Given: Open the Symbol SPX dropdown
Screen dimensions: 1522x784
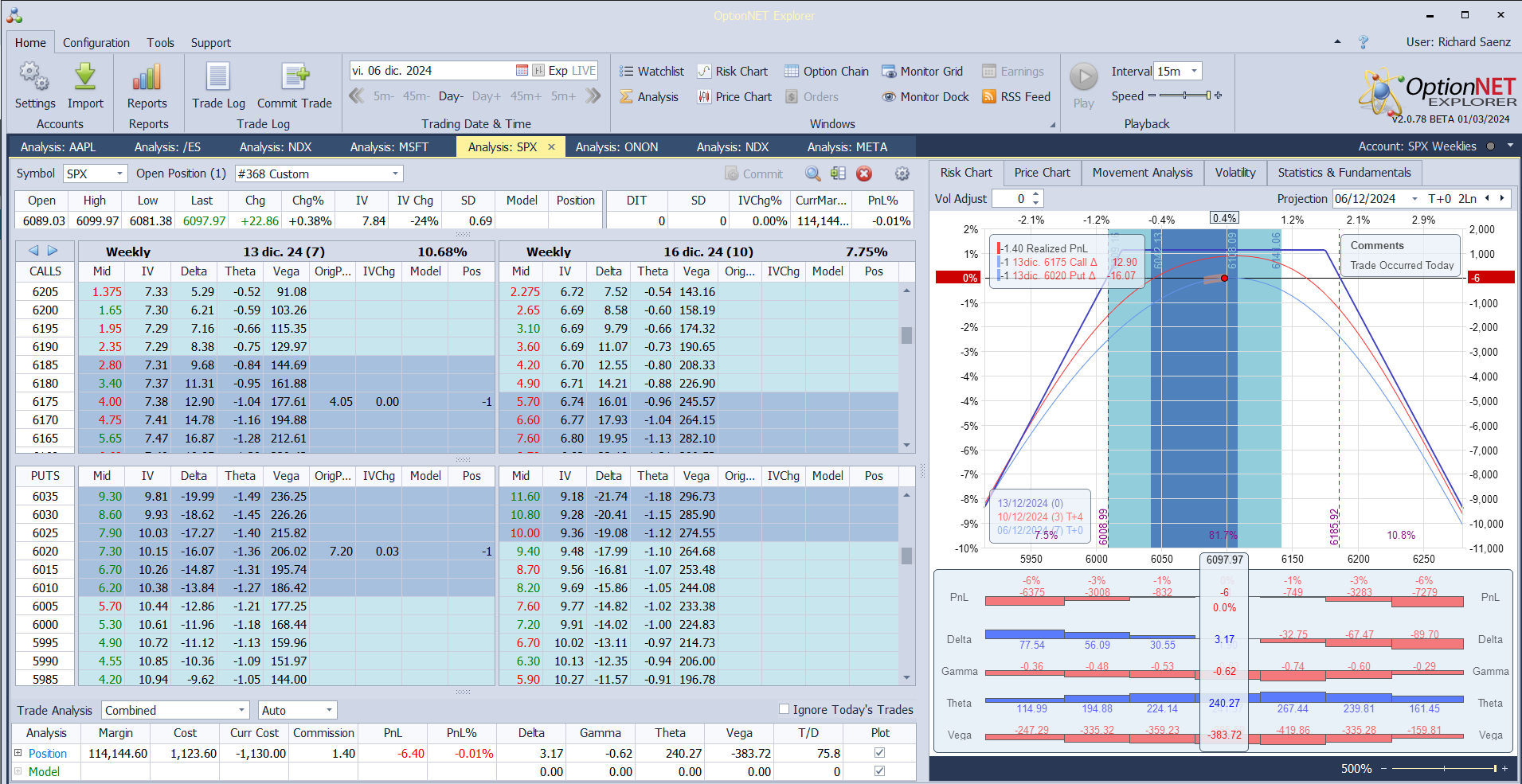Looking at the screenshot, I should coord(119,174).
